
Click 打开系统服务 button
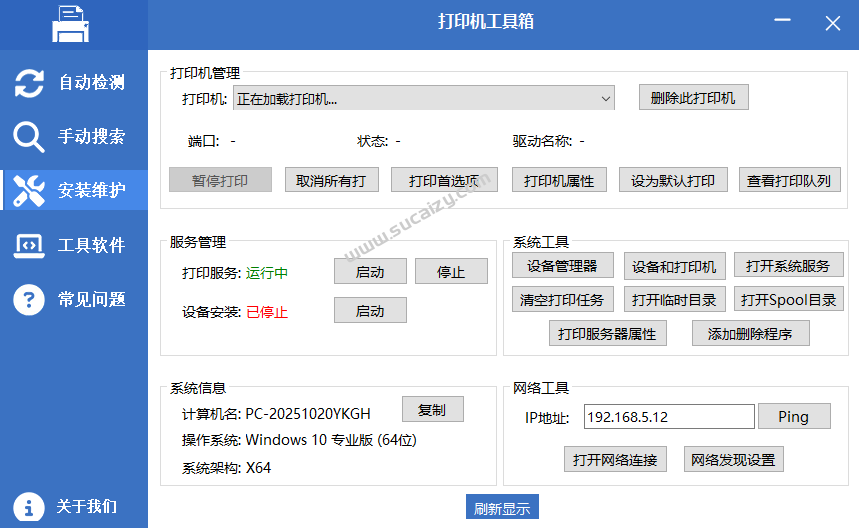[x=788, y=266]
